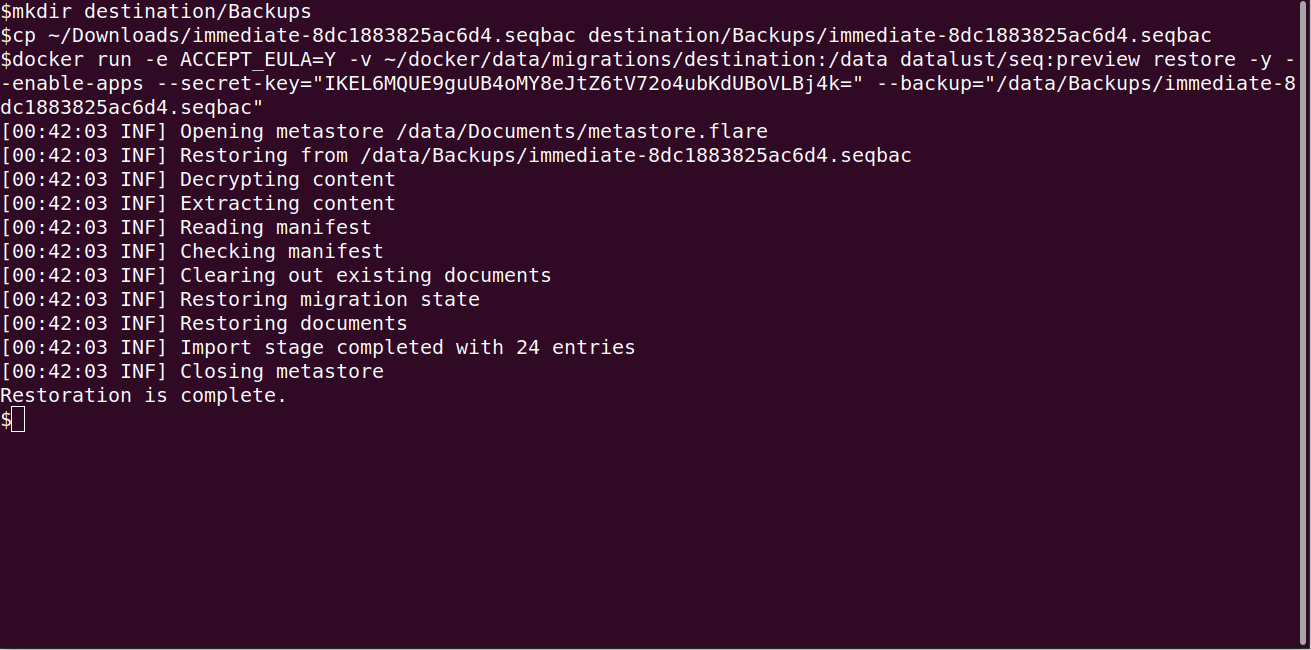Click the 'Checking manifest' log line

pos(192,252)
